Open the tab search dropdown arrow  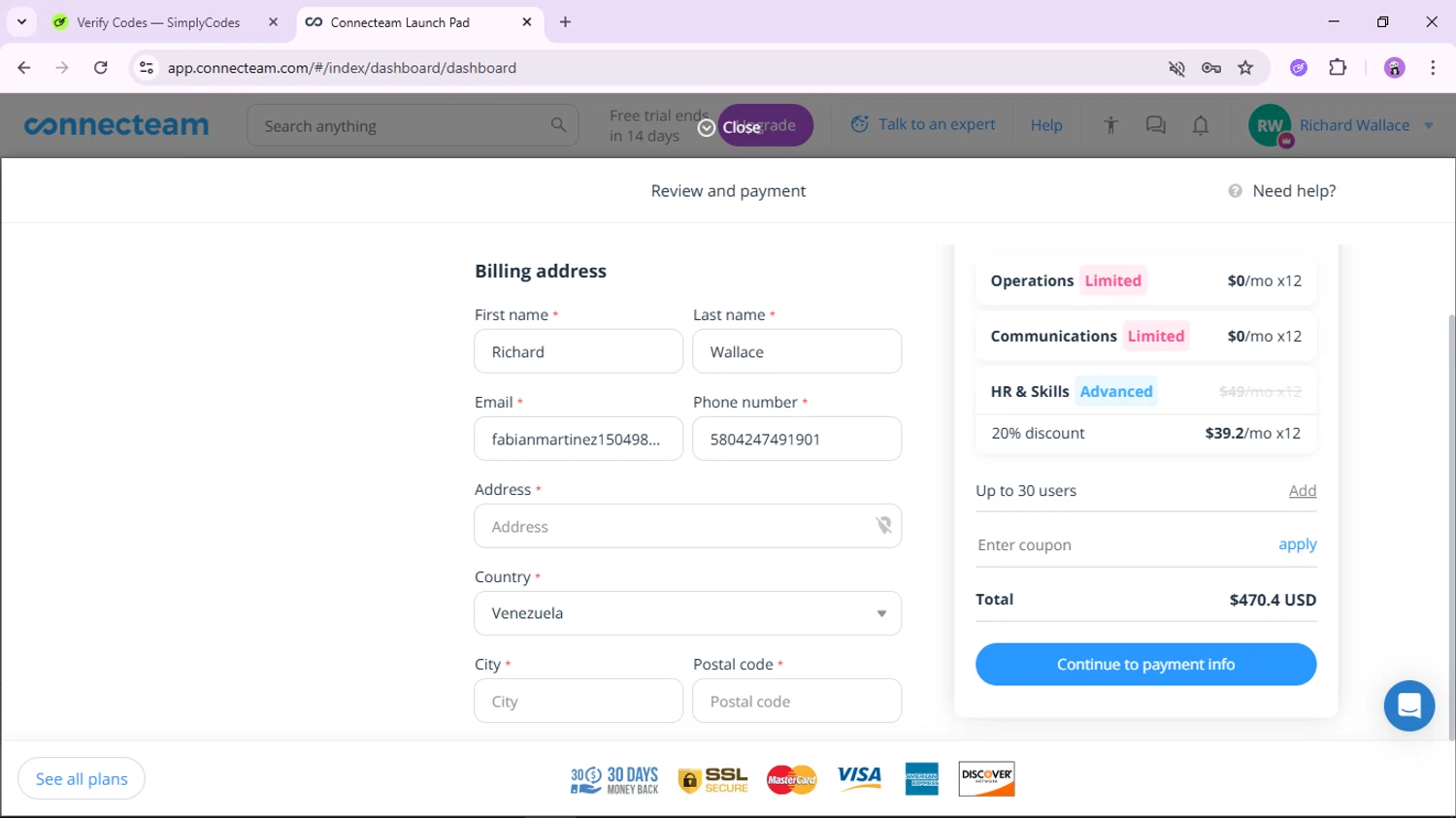pyautogui.click(x=21, y=21)
